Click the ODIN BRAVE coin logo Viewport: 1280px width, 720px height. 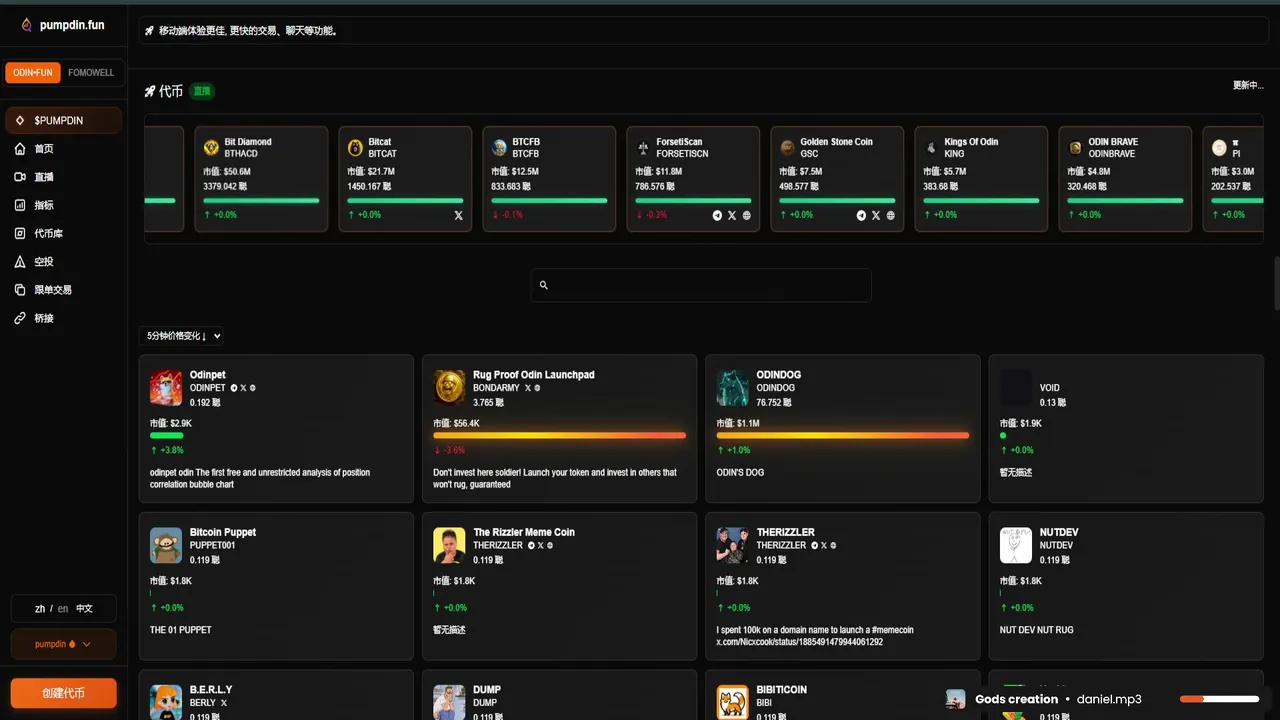click(1075, 148)
